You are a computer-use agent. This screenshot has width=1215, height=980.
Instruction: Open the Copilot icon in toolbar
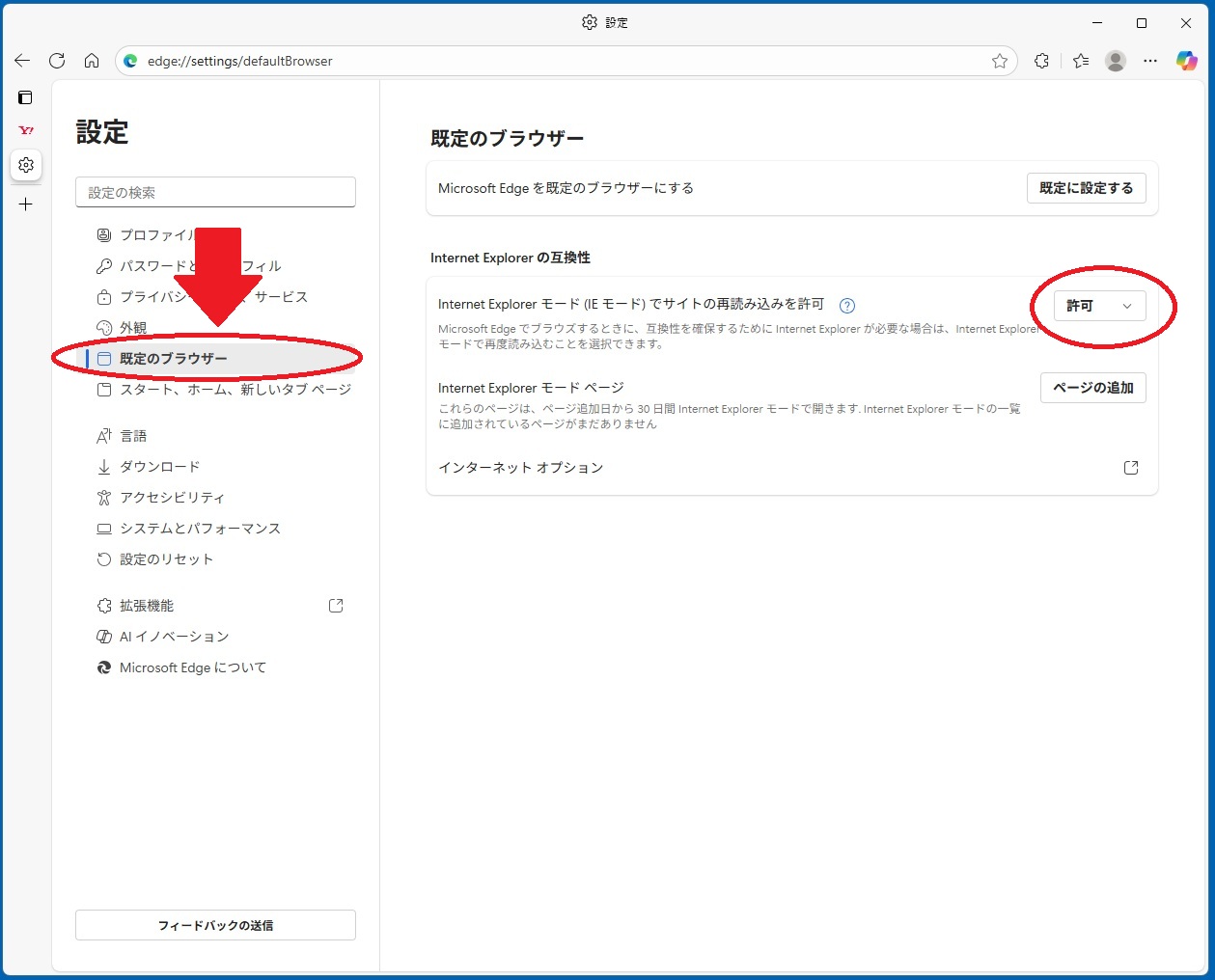pos(1186,61)
